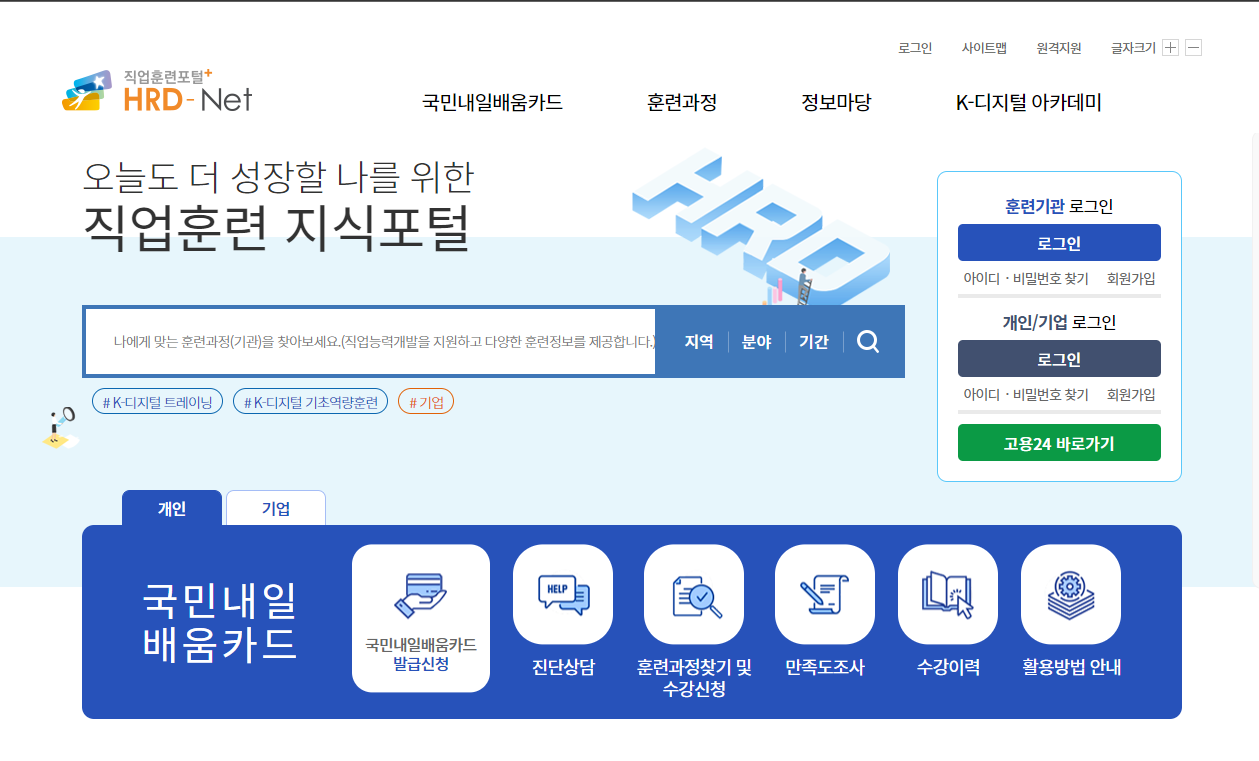Open 활용방법 안내 gear icon
Viewport: 1259px width, 761px height.
tap(1071, 594)
